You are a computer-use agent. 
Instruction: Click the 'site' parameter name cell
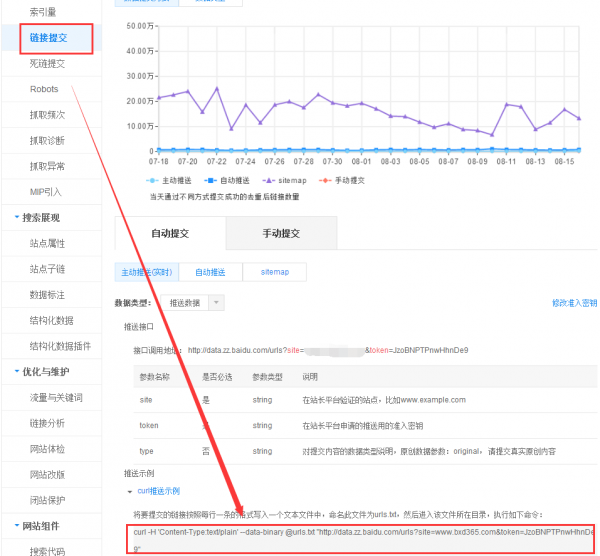tap(146, 400)
